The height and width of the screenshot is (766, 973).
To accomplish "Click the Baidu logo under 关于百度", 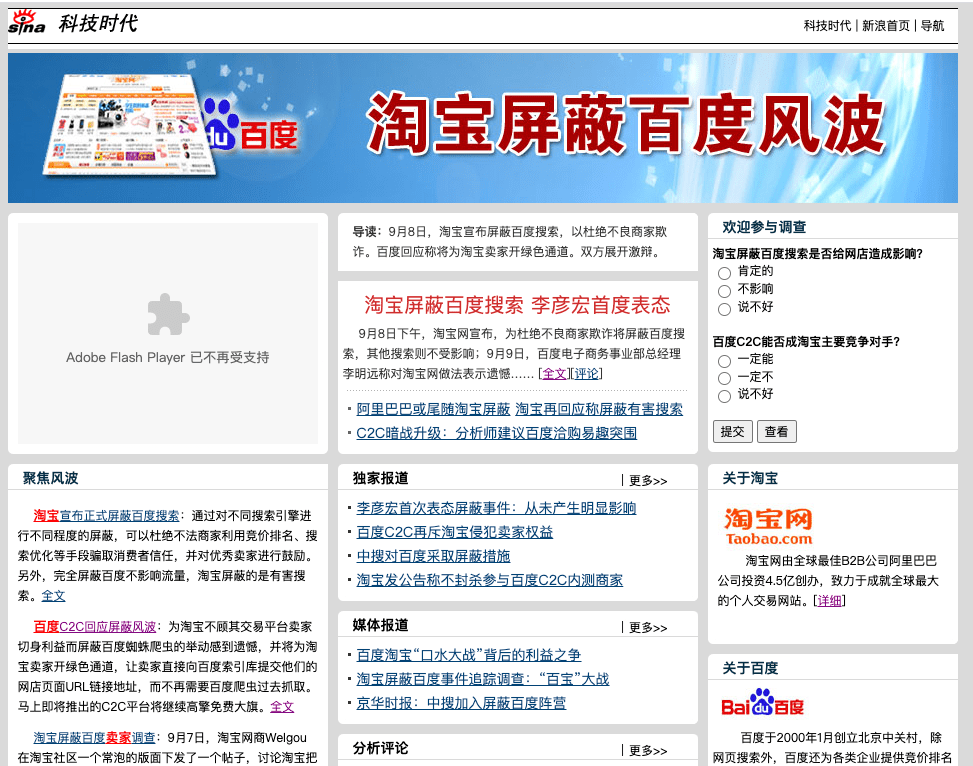I will pos(762,702).
